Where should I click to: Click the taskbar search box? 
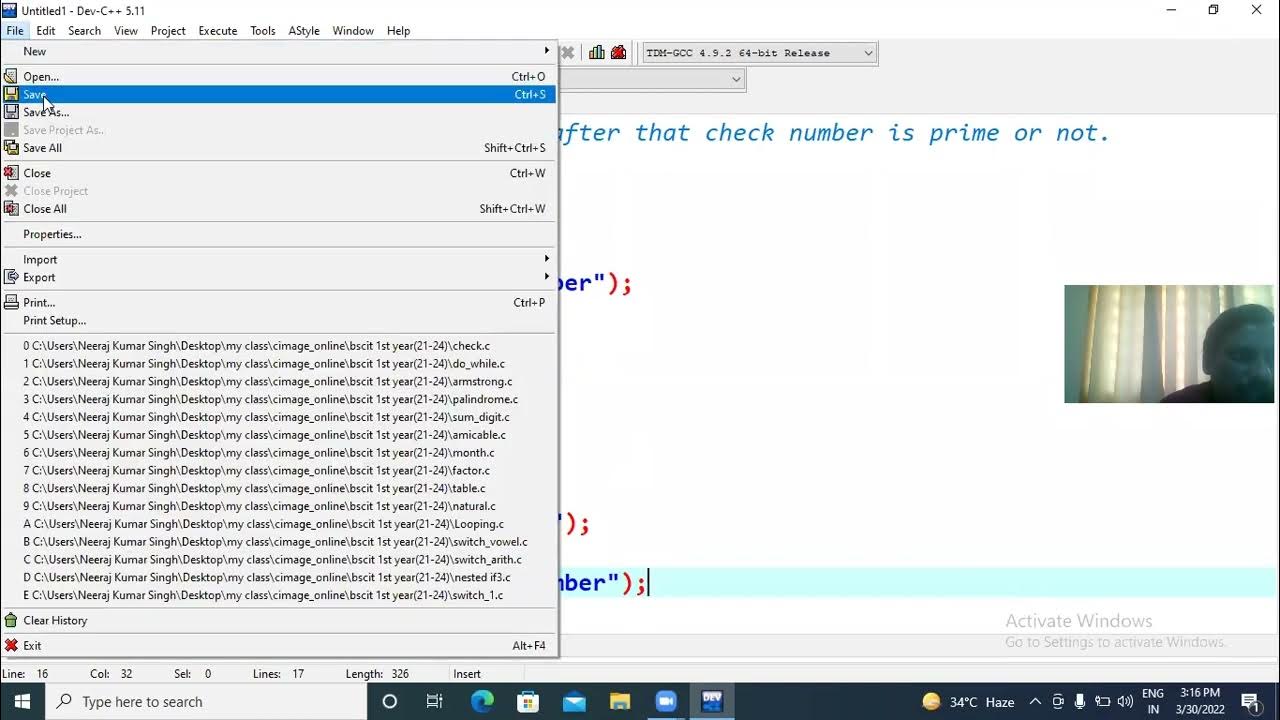[207, 702]
